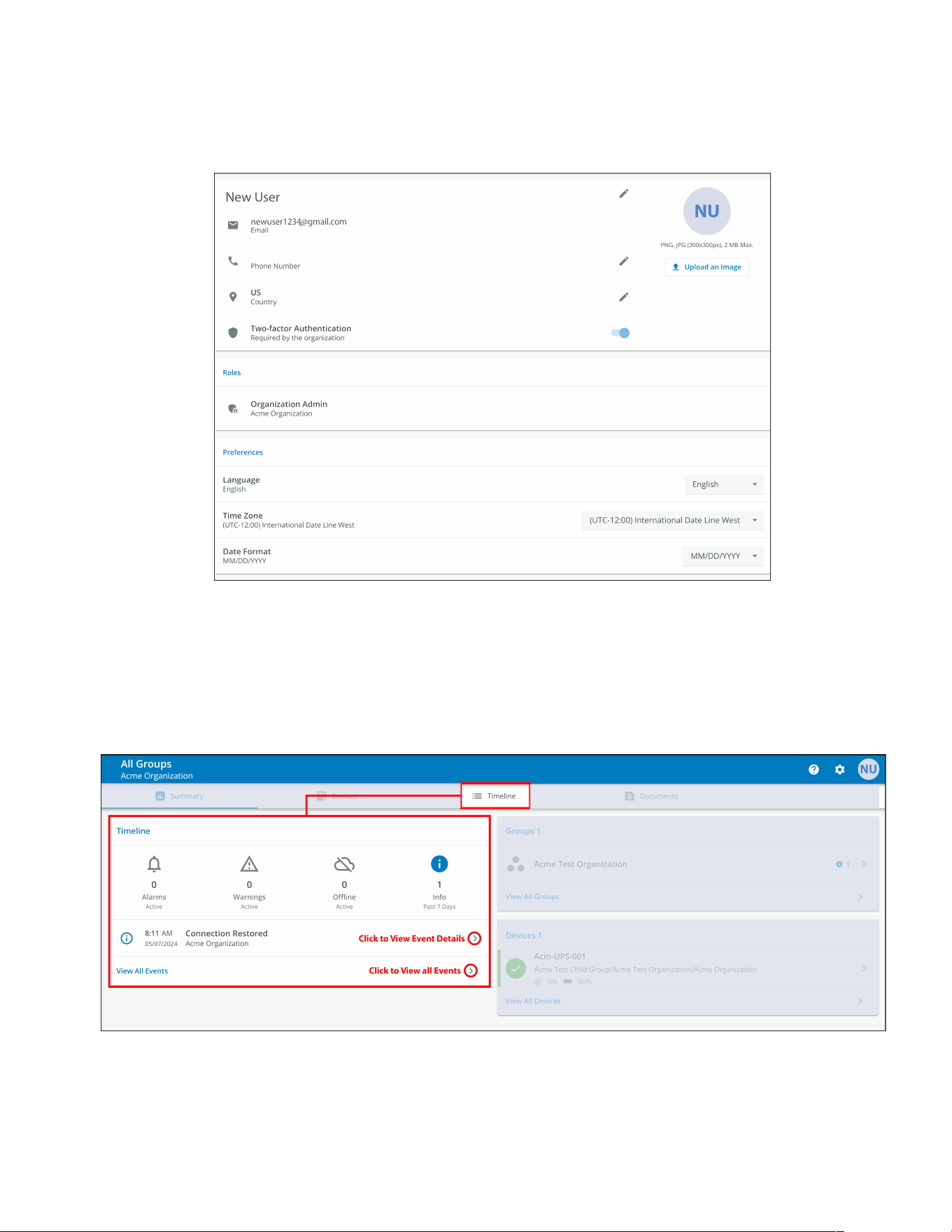Click the Connection Restored info icon

click(127, 938)
